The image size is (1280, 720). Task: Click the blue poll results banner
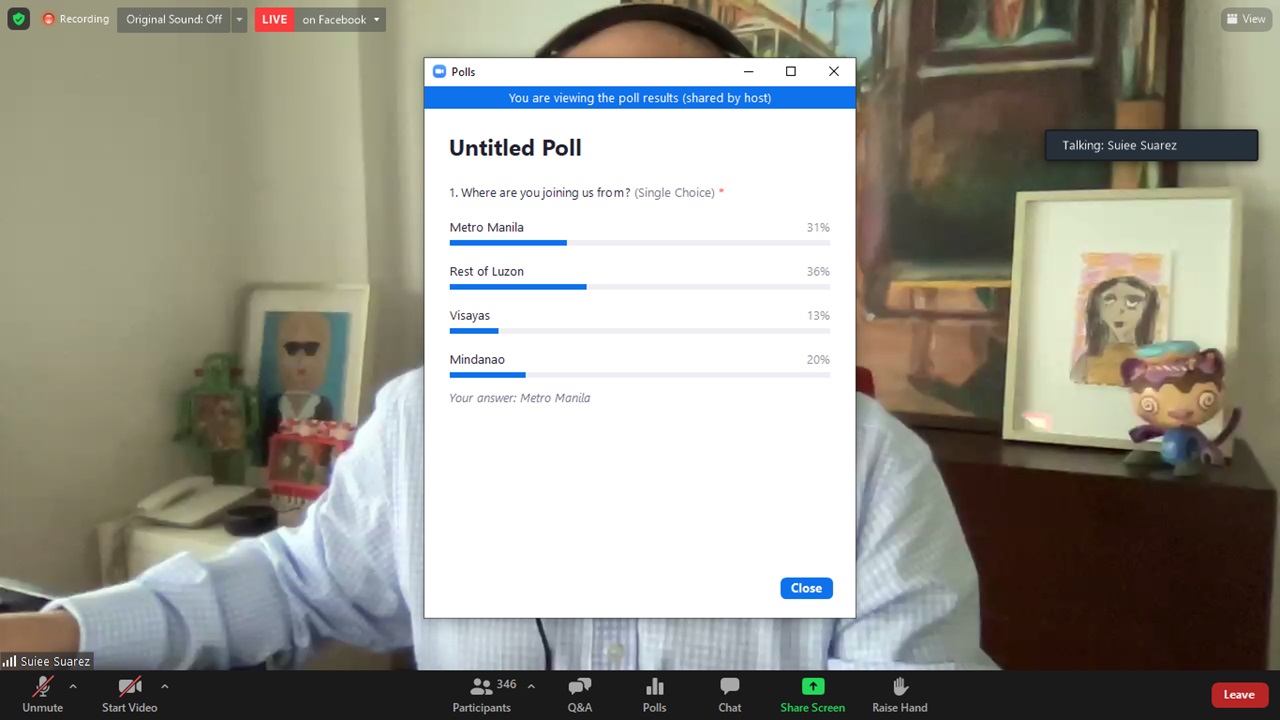640,98
